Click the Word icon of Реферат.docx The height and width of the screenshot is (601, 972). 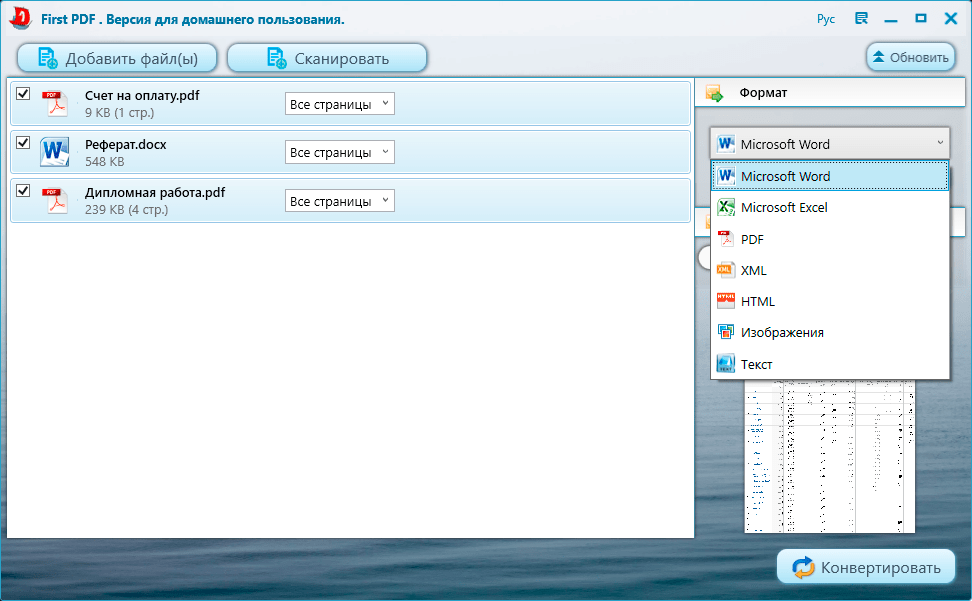pyautogui.click(x=55, y=152)
